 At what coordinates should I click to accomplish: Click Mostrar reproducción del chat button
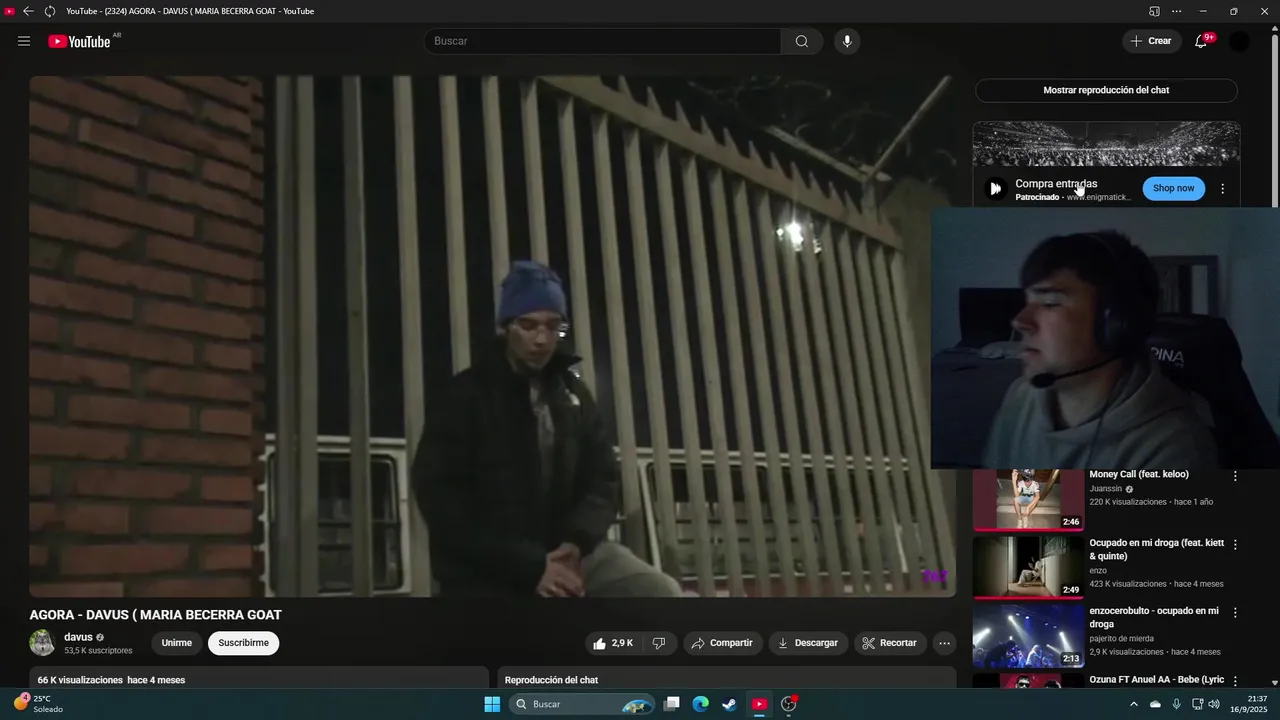click(x=1106, y=90)
